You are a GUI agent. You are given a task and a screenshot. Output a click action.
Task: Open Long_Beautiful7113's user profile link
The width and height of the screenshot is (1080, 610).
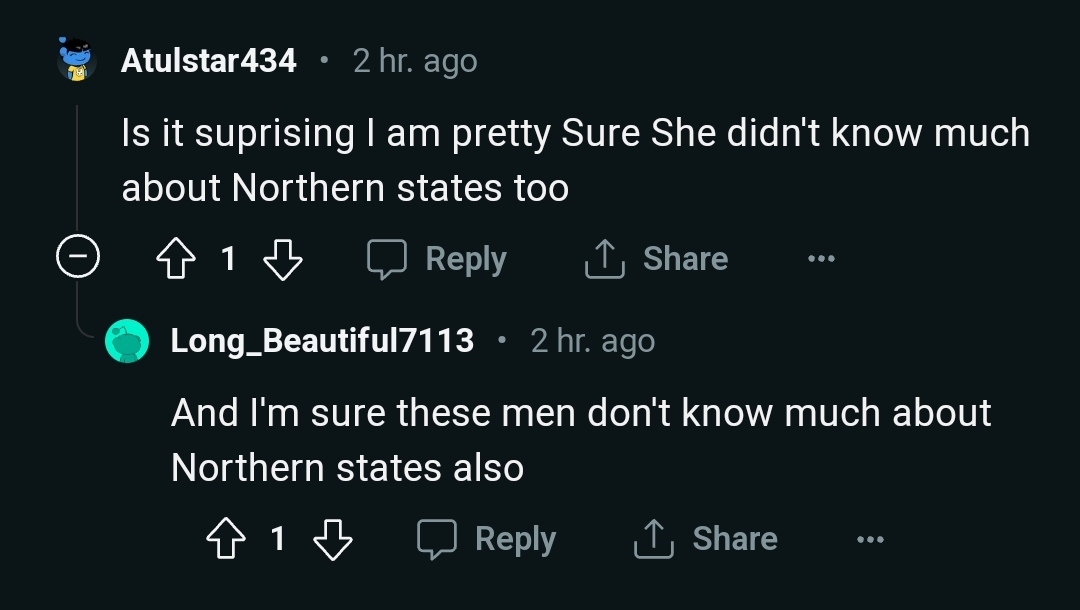tap(322, 341)
